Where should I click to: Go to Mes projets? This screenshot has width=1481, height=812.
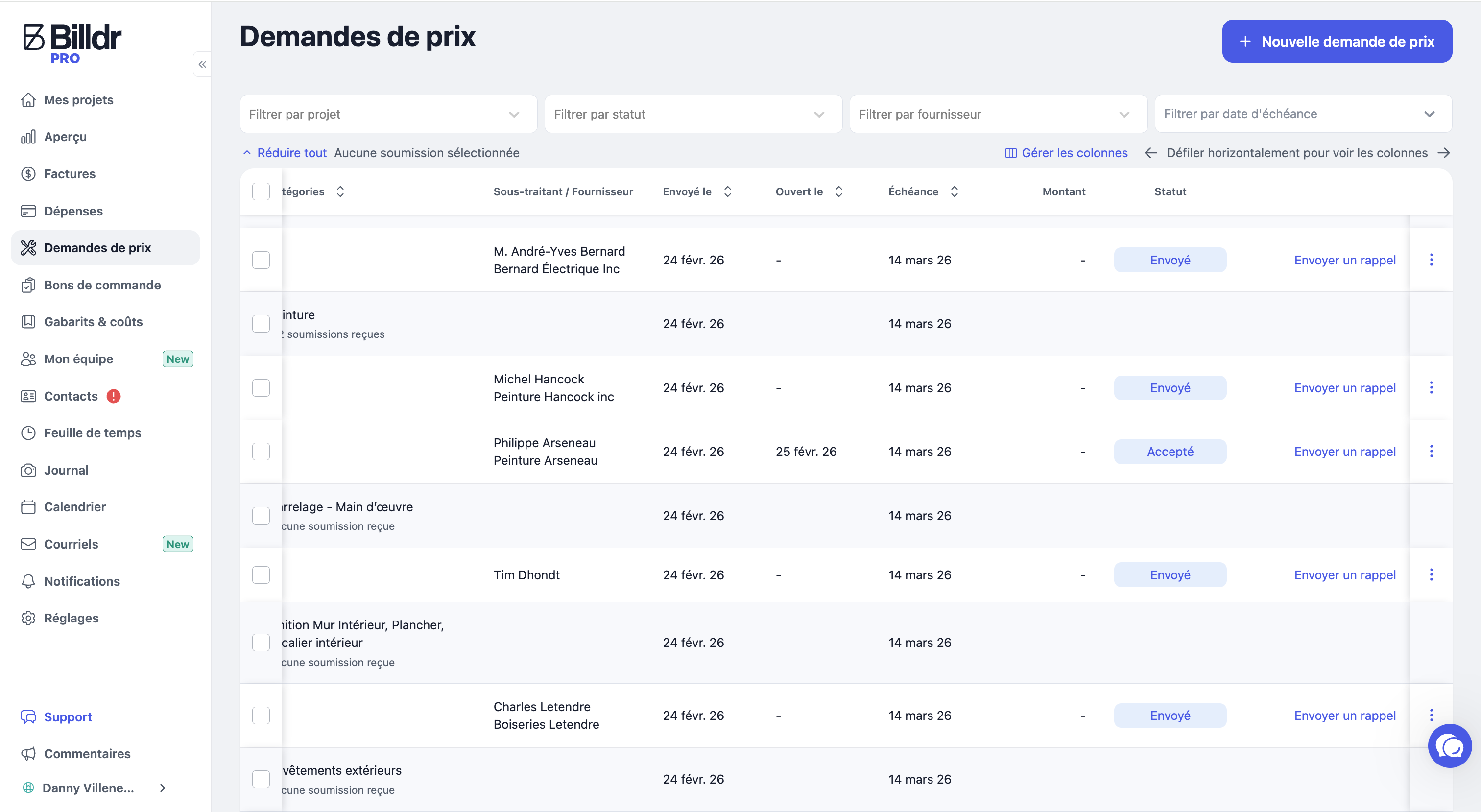tap(79, 100)
